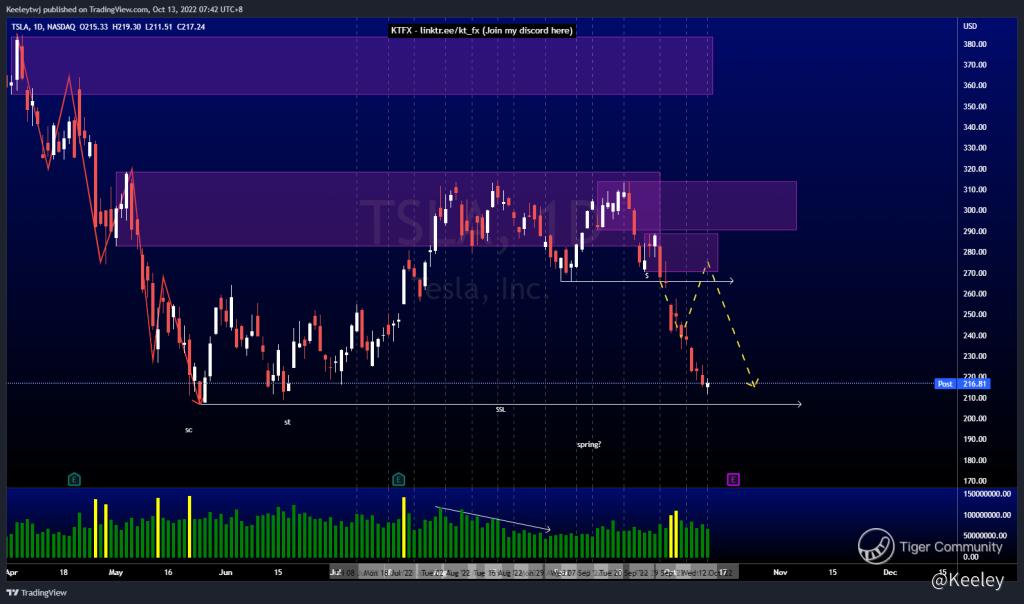Click the yellow arrowhead ending the dashed projection

coord(753,383)
